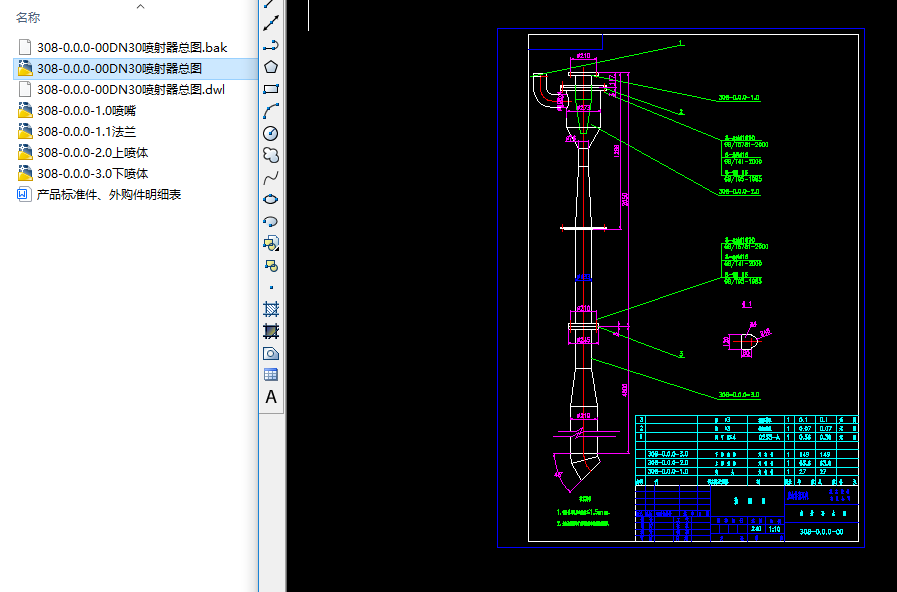Select the Construction Line tool
This screenshot has height=592, width=897.
coord(270,23)
